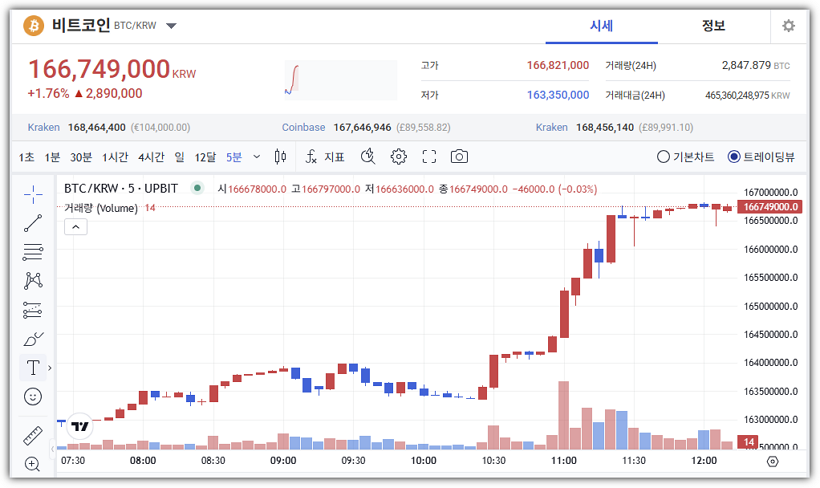Open price axis settings at bottom right

coord(772,461)
